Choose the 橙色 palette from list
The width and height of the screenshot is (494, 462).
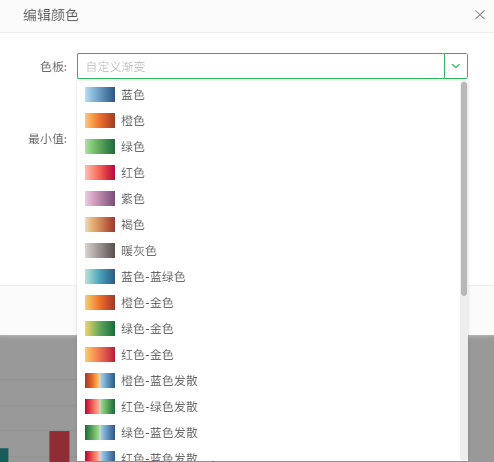(x=269, y=121)
